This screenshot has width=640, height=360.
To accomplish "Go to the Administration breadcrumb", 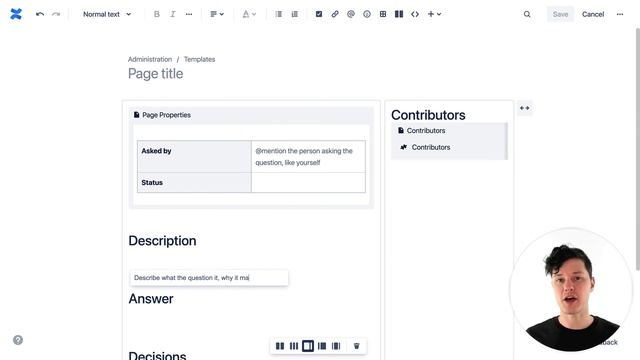I will 150,59.
